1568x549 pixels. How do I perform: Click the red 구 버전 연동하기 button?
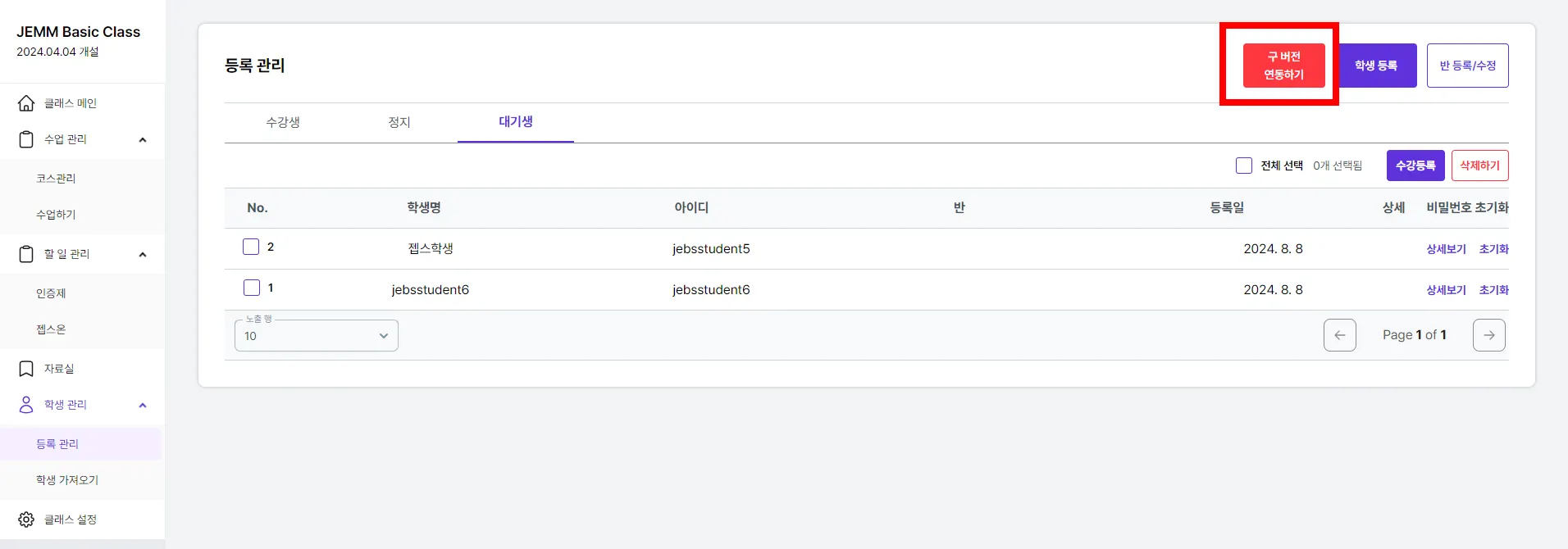(1283, 66)
